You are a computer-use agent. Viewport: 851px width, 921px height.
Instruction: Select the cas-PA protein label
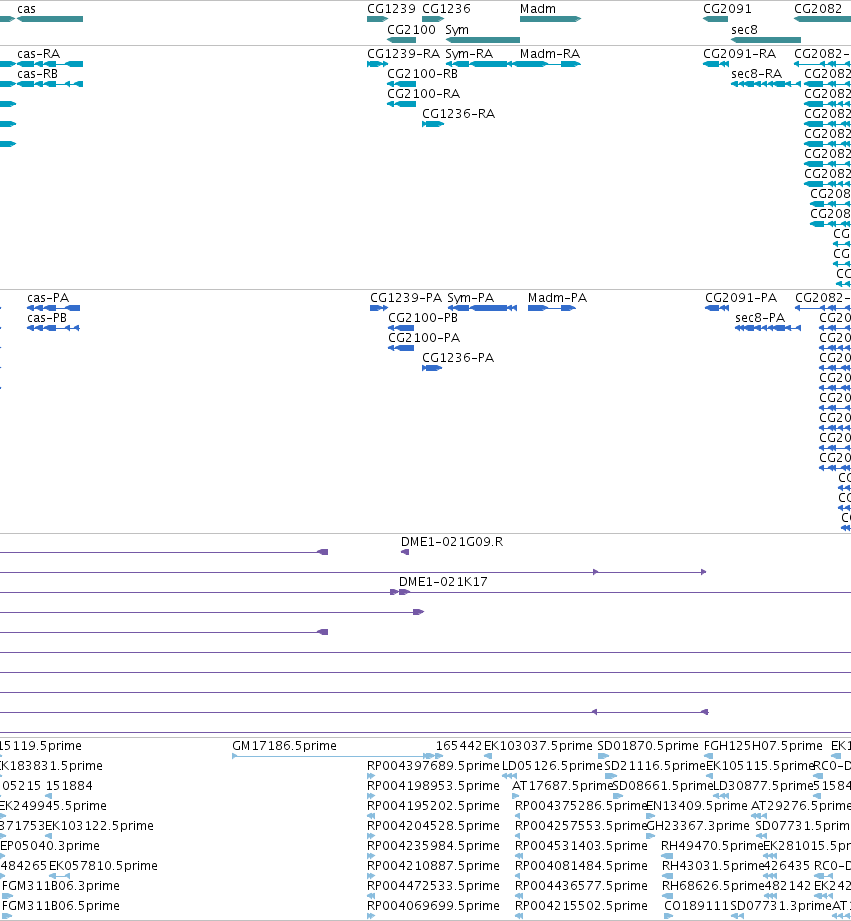[48, 298]
